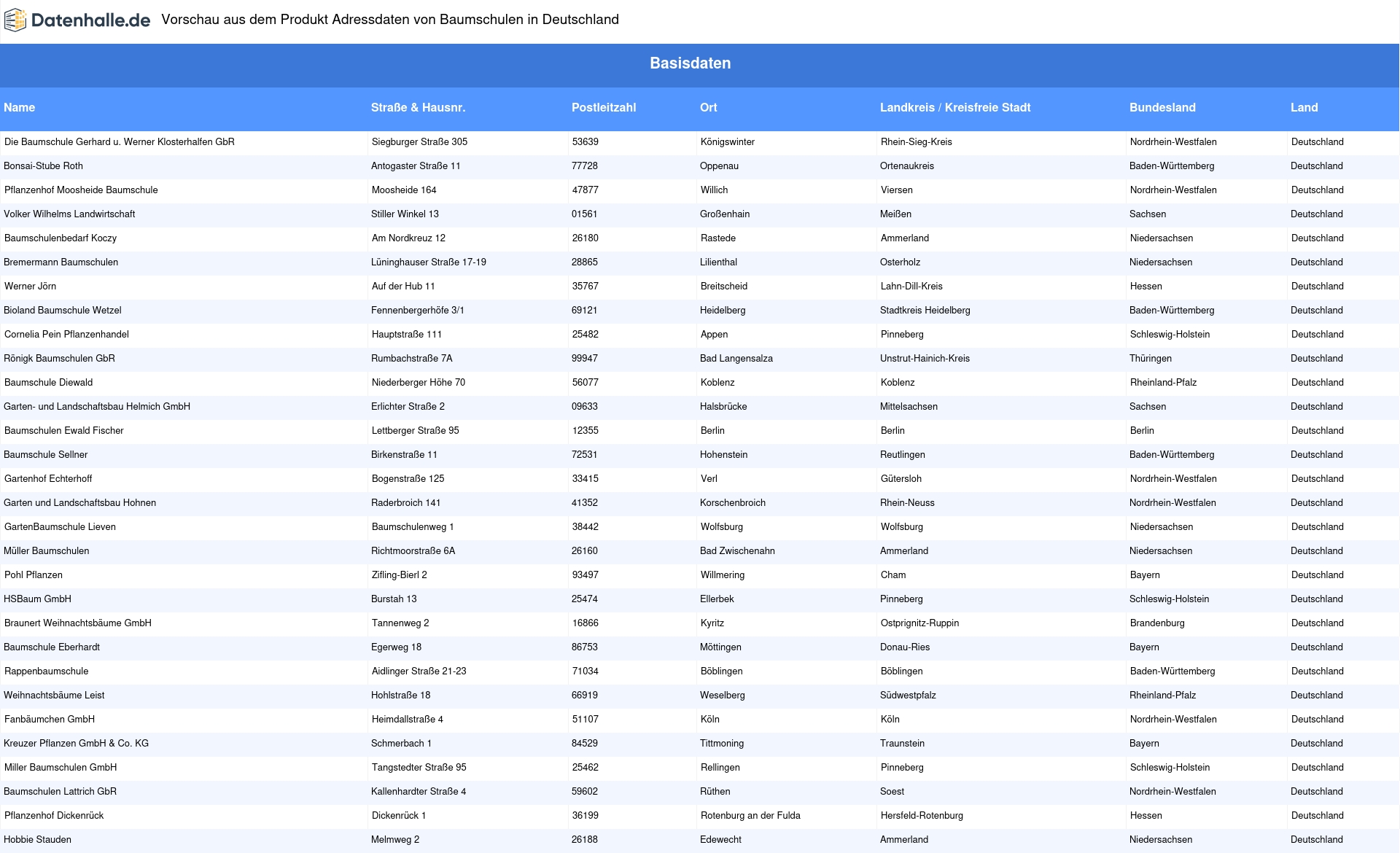Click Garten- und Landschaftsbau Helmich GmbH
The width and height of the screenshot is (1400, 853).
97,407
